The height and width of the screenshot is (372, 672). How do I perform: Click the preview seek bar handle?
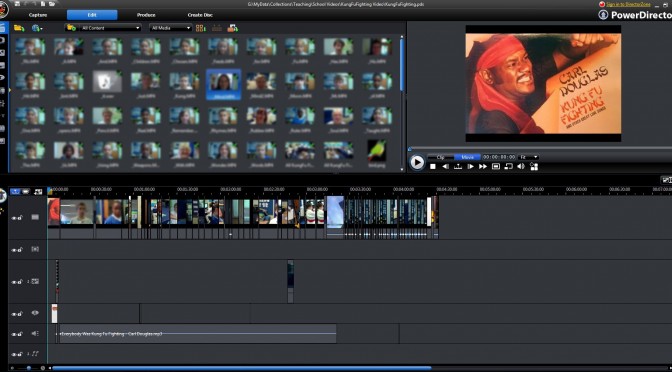[x=410, y=149]
